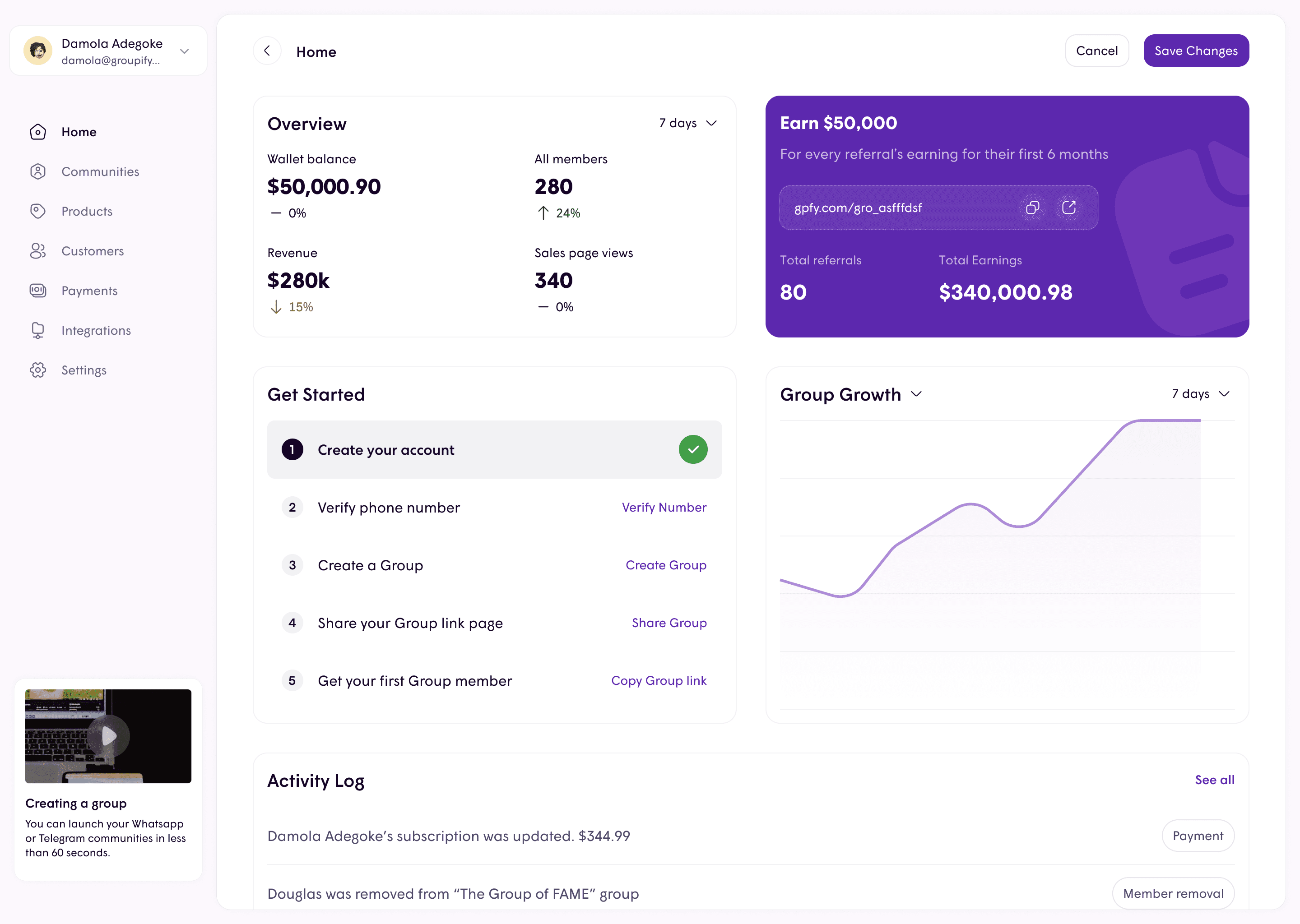Open Integrations from sidebar
Viewport: 1300px width, 924px height.
point(96,331)
